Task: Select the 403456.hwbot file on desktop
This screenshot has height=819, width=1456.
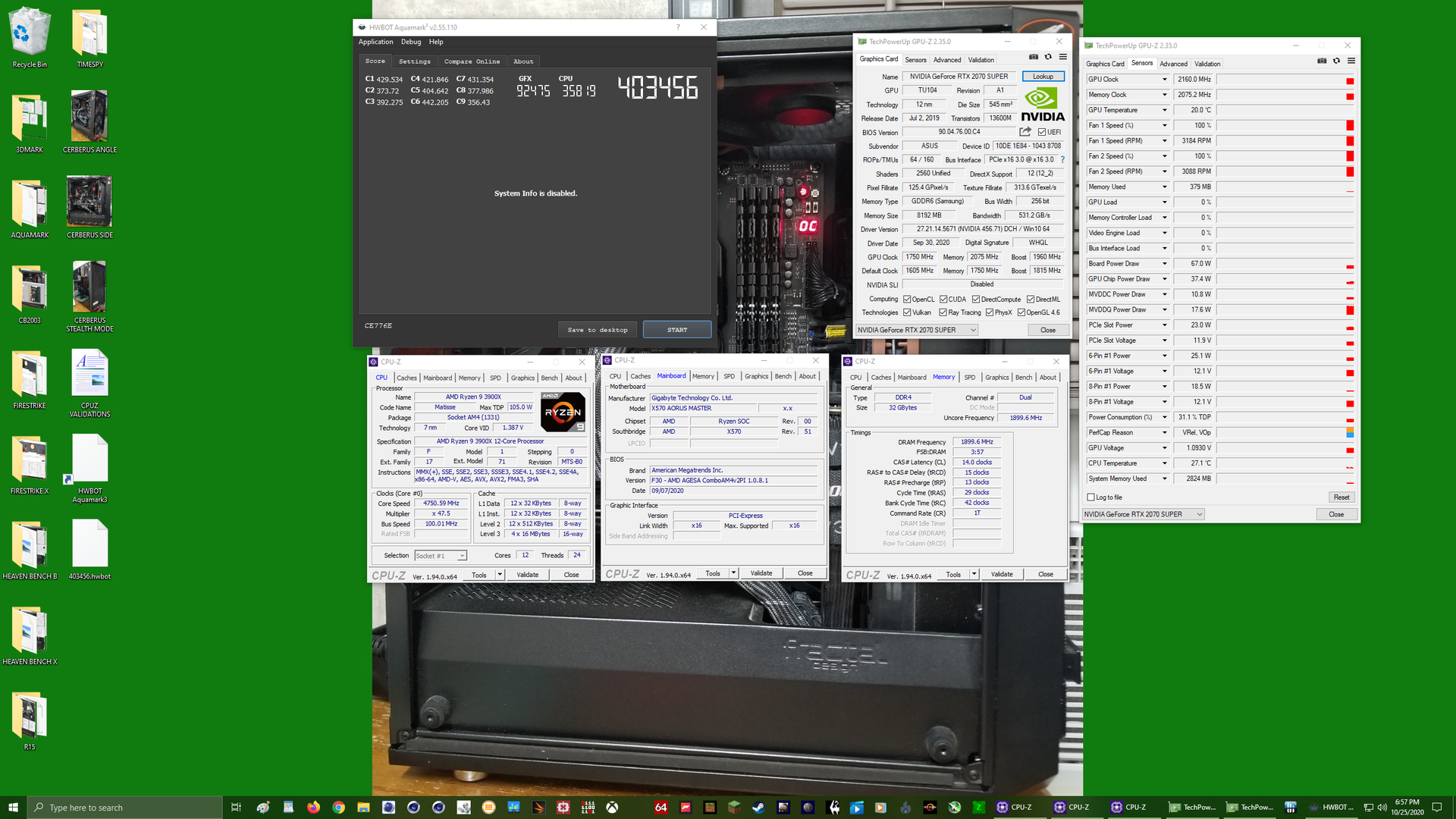Action: coord(89,550)
